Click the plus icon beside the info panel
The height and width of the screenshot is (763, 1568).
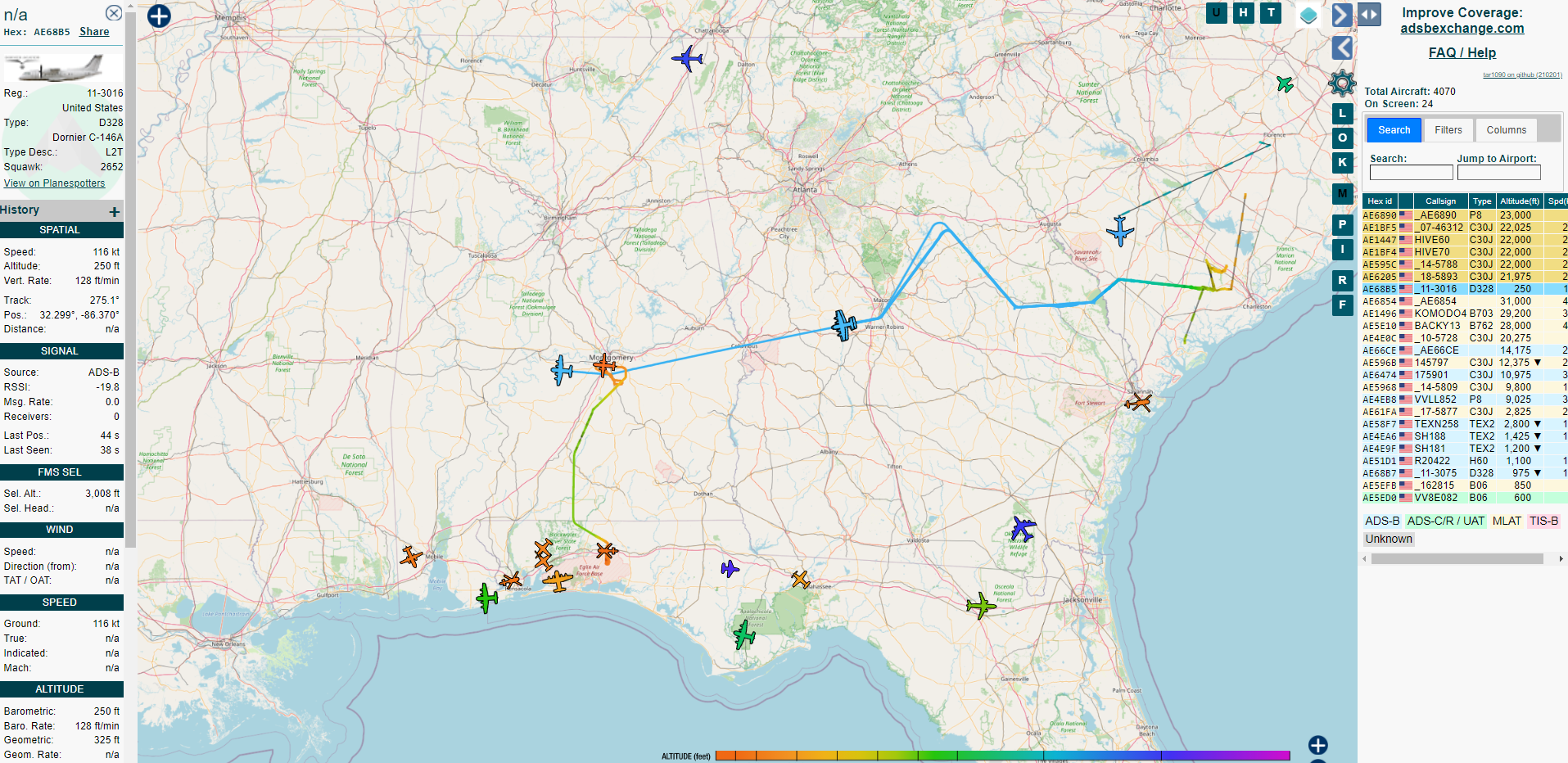(x=159, y=16)
